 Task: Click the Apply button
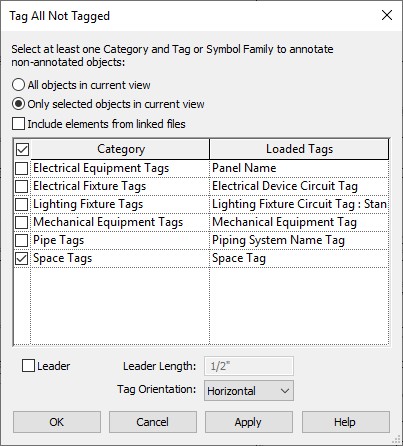(249, 422)
